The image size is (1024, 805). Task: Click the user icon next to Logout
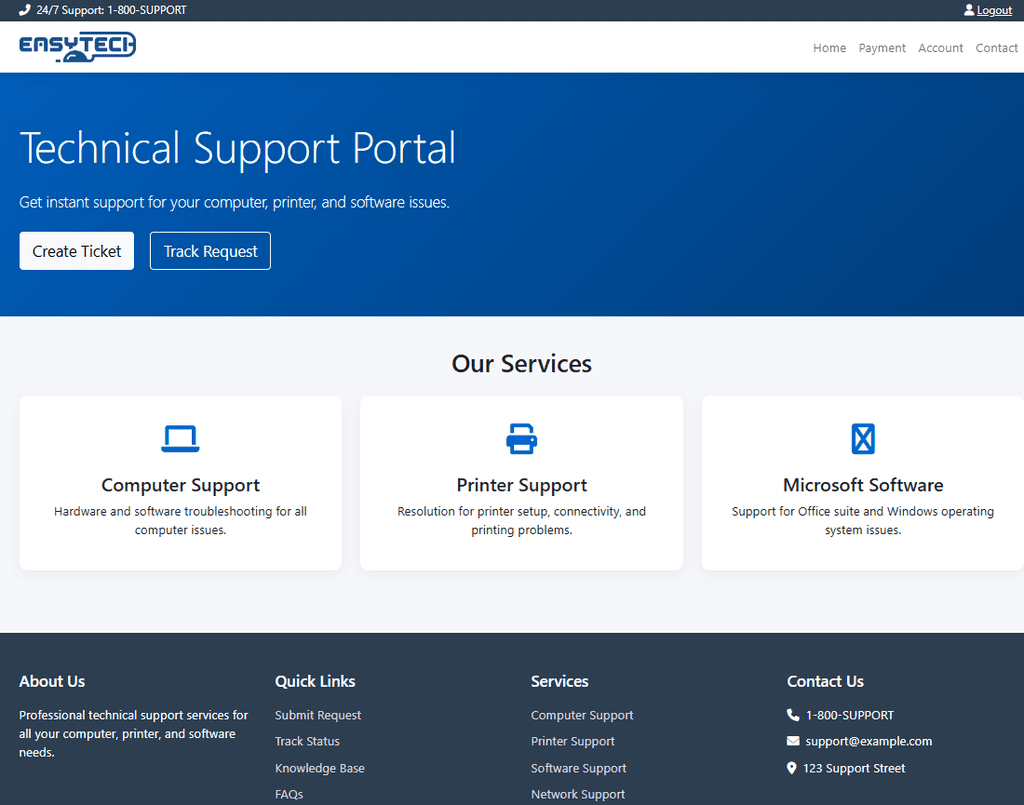[968, 10]
